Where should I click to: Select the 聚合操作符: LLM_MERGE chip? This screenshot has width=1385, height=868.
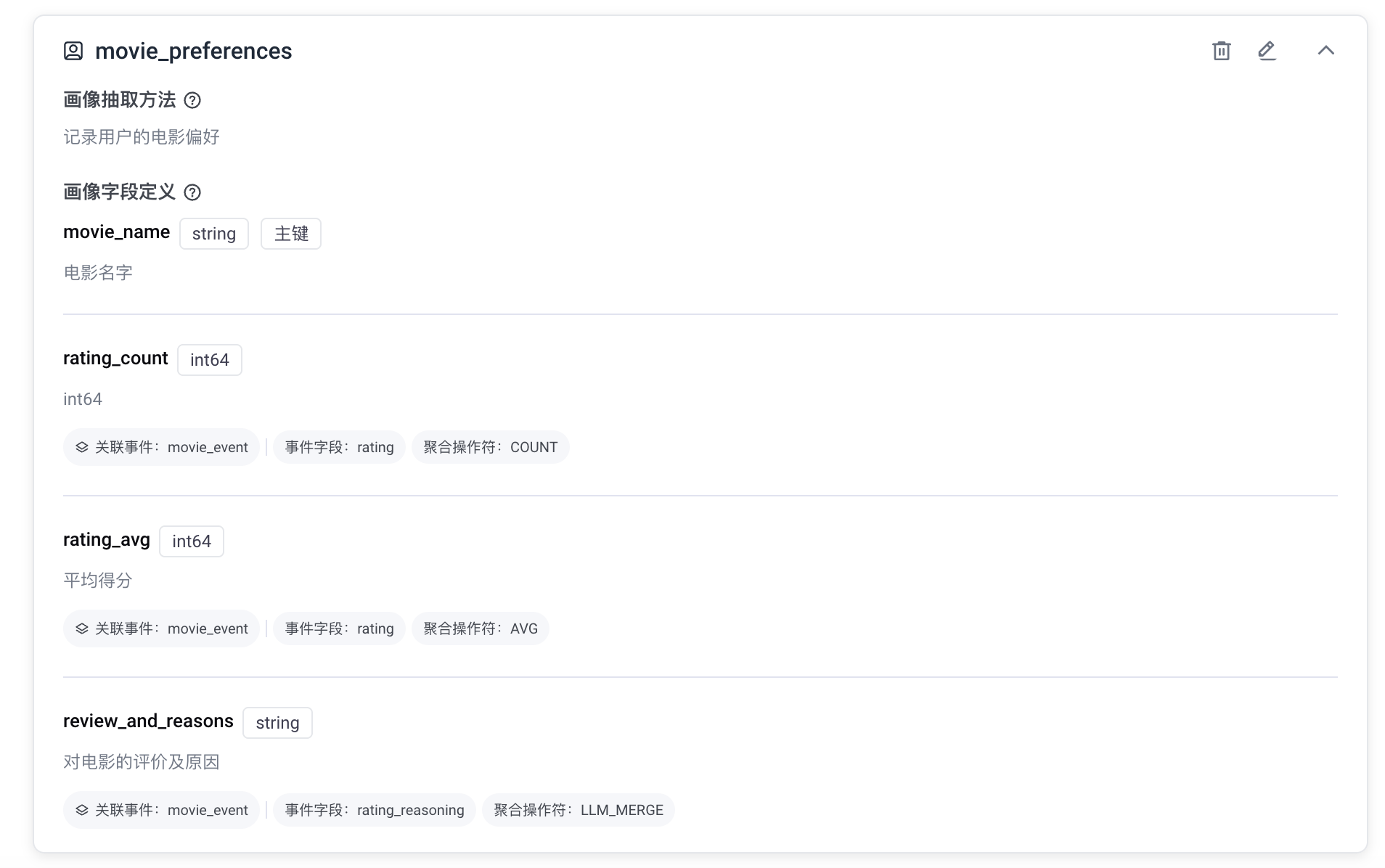(x=578, y=810)
